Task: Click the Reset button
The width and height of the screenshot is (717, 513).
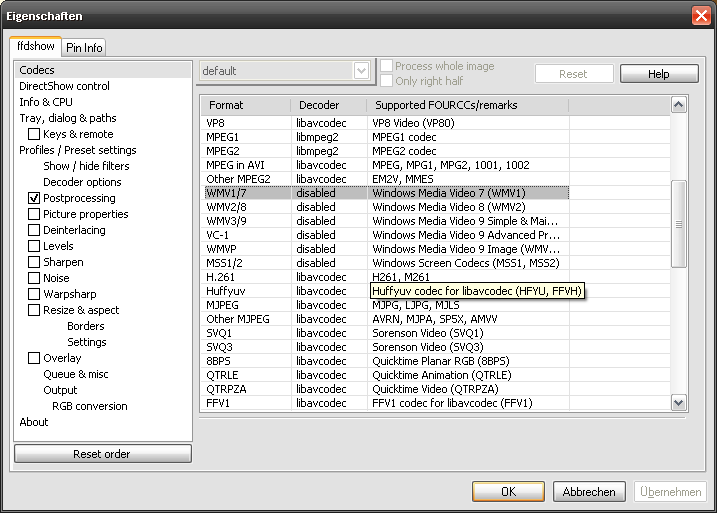Action: click(574, 74)
